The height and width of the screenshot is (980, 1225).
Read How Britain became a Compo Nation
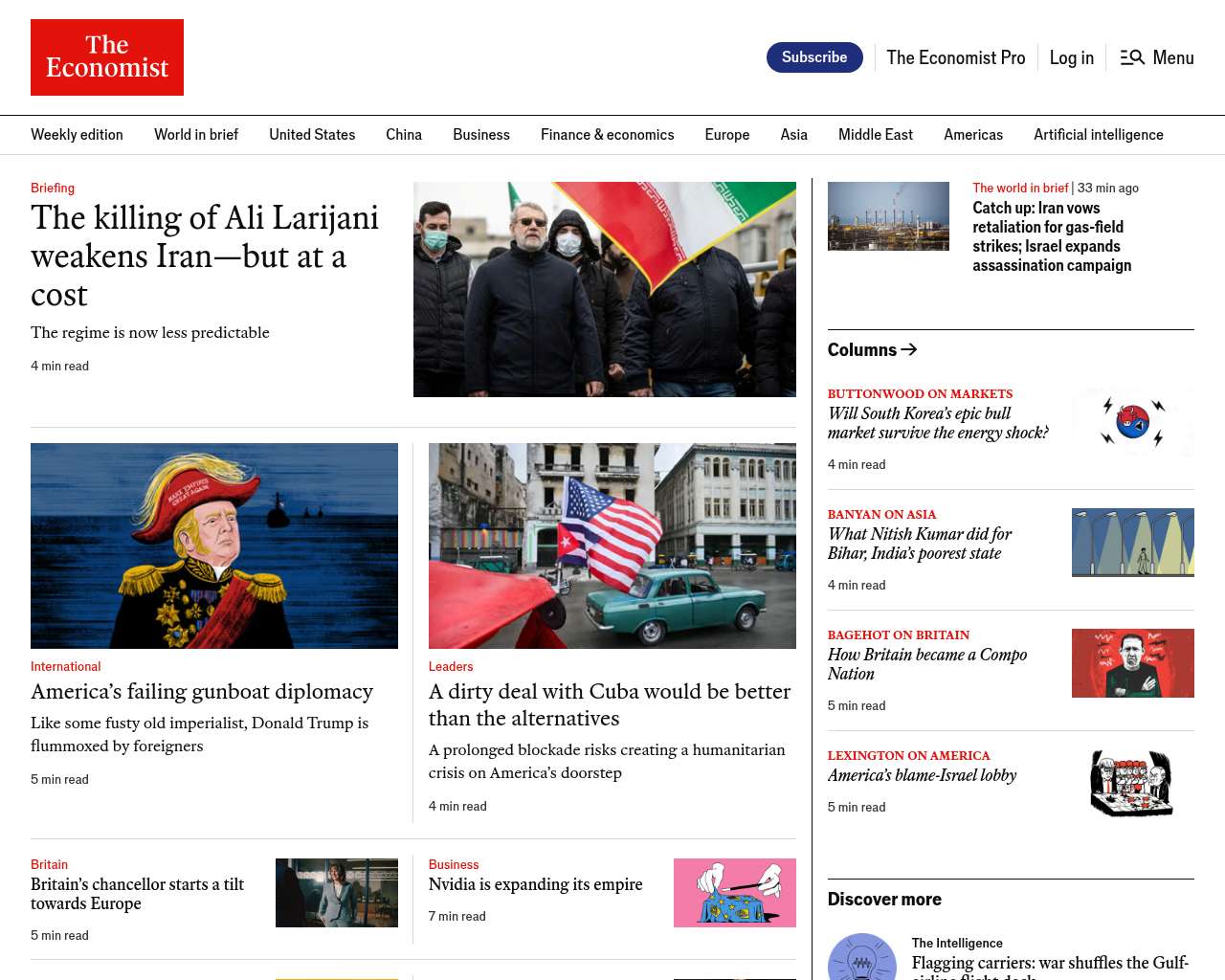pos(927,664)
